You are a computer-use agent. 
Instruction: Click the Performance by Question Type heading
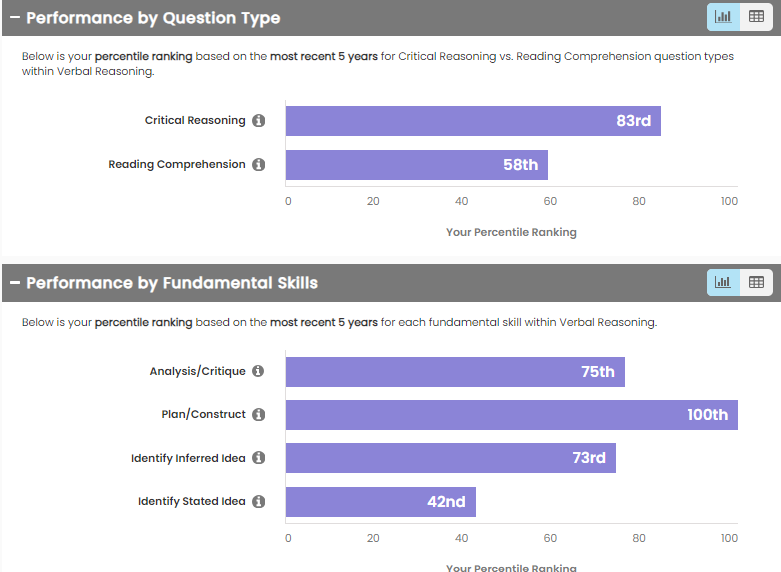pos(153,18)
